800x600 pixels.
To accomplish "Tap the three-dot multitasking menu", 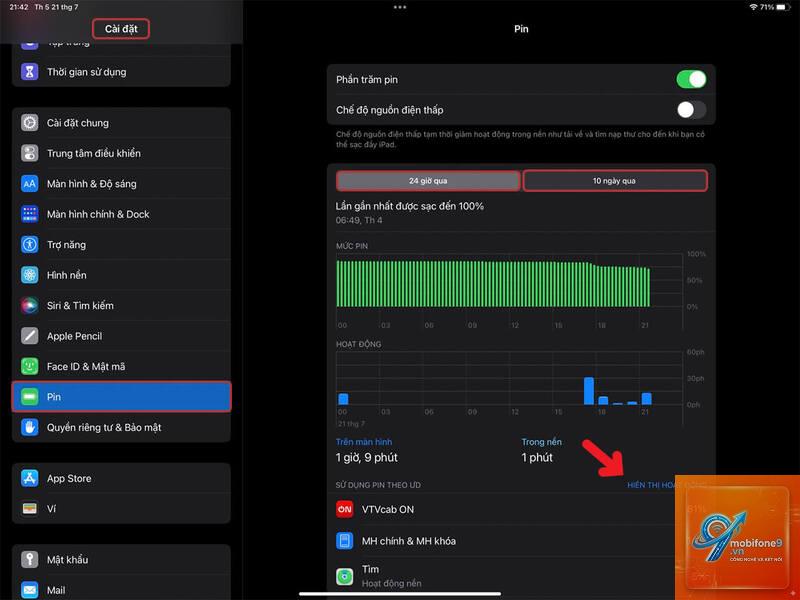I will (x=400, y=7).
